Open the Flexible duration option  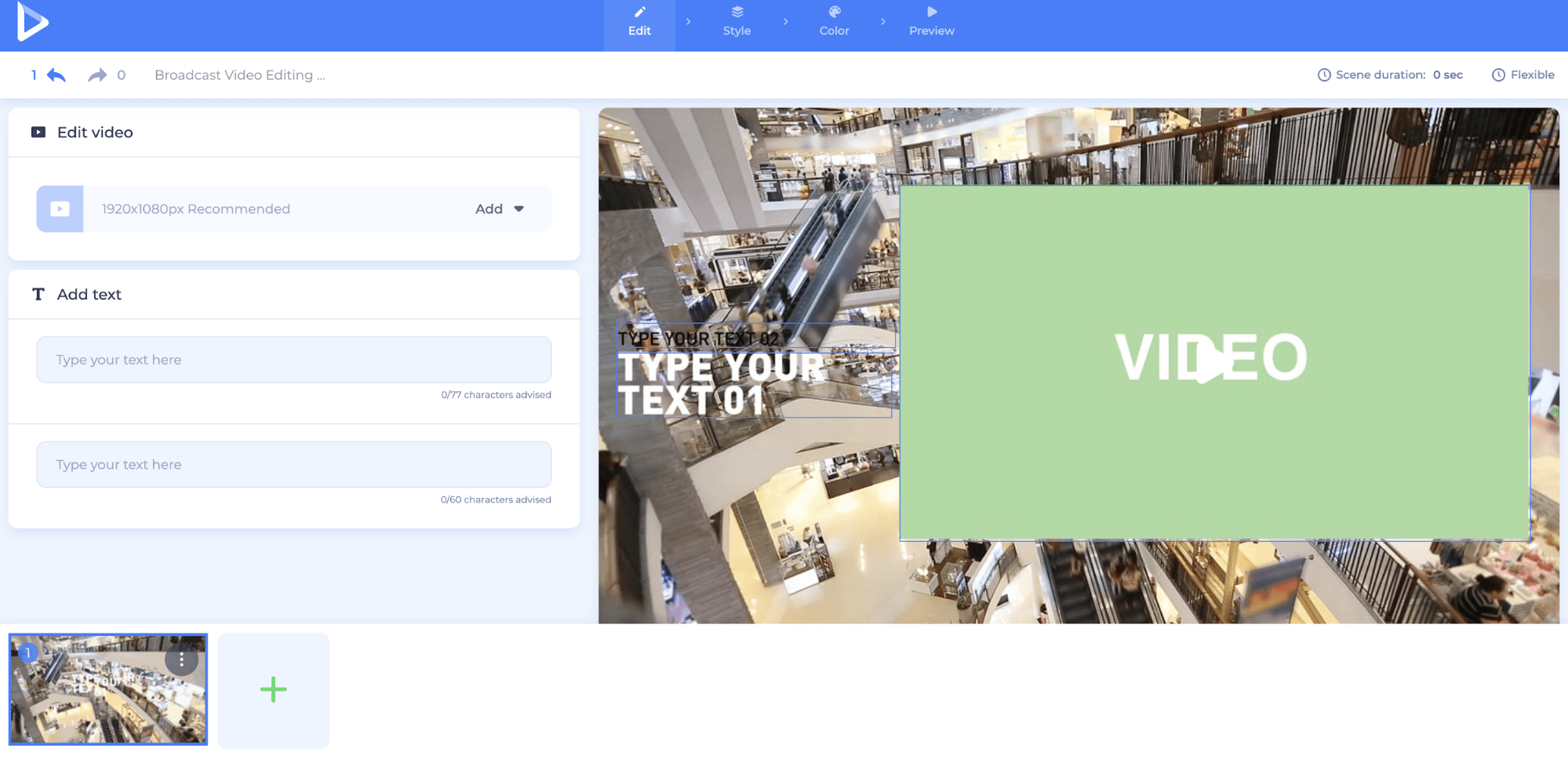pos(1523,75)
